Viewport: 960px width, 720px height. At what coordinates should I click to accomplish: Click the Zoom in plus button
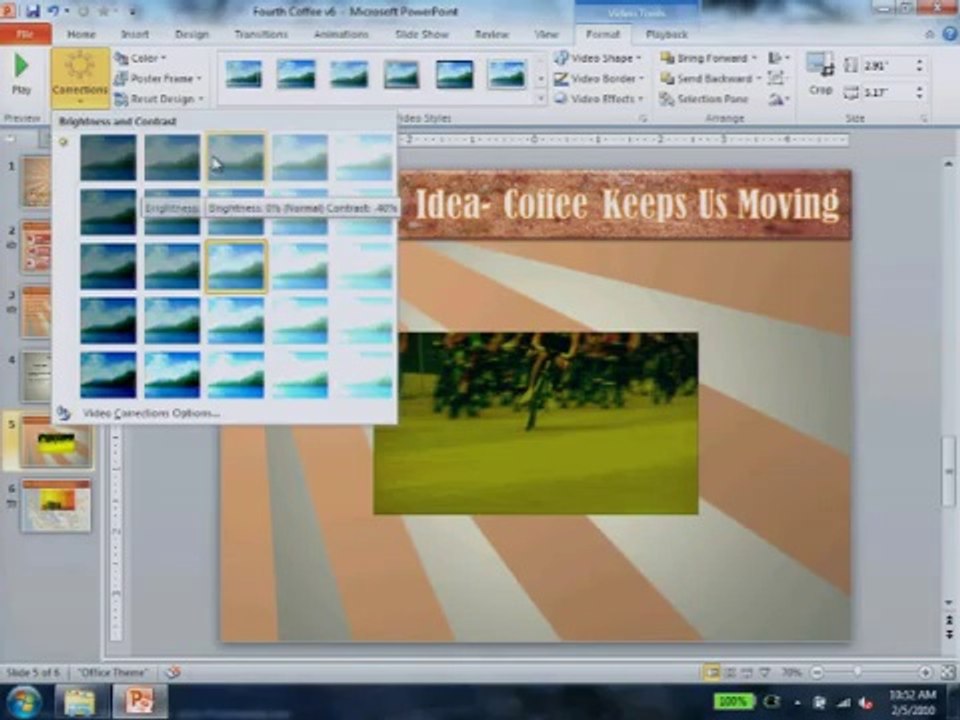(x=925, y=672)
